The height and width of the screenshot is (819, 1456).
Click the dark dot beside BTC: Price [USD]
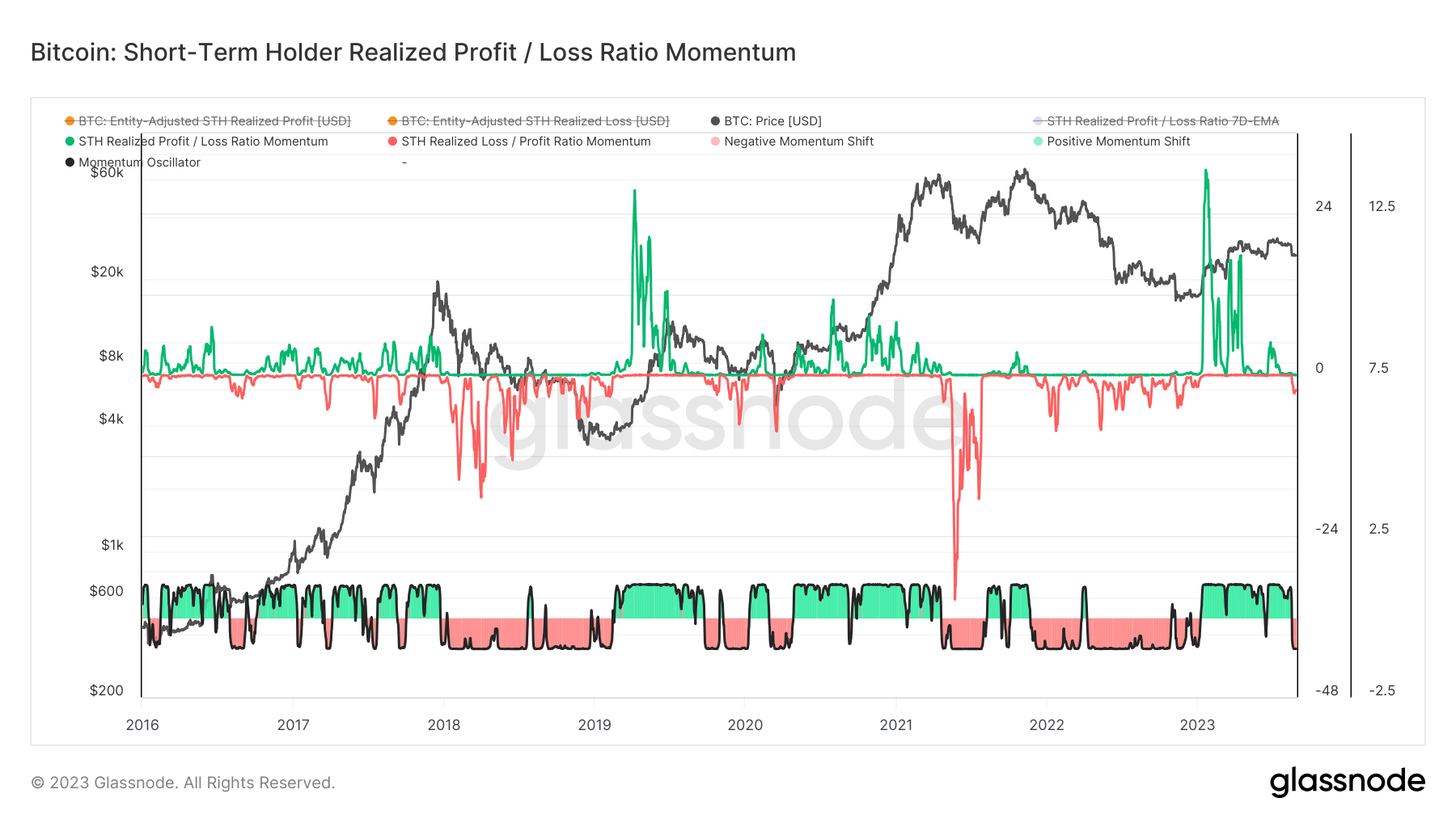(715, 121)
